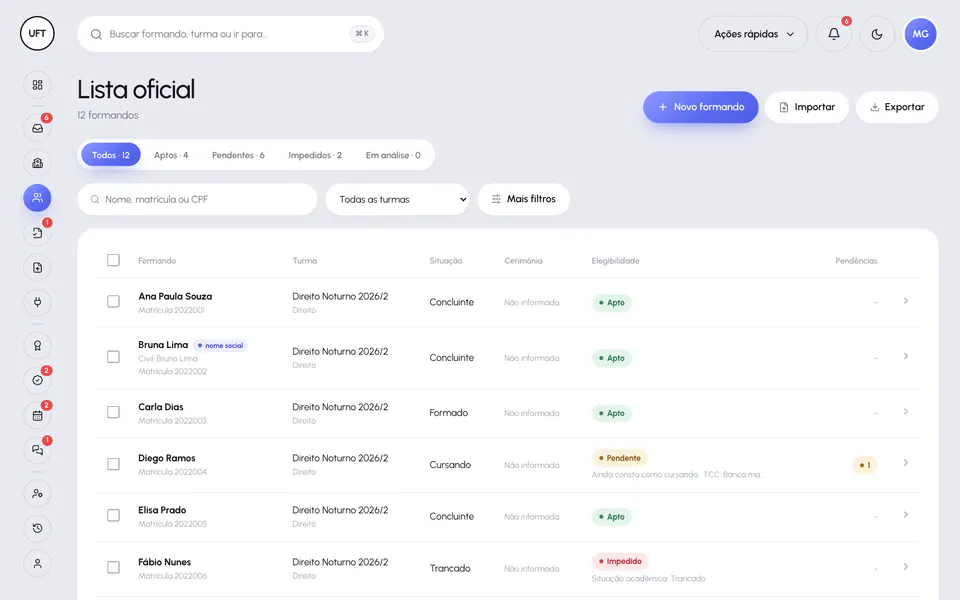Tick the select-all checkbox in table header
Image resolution: width=960 pixels, height=600 pixels.
click(x=113, y=260)
